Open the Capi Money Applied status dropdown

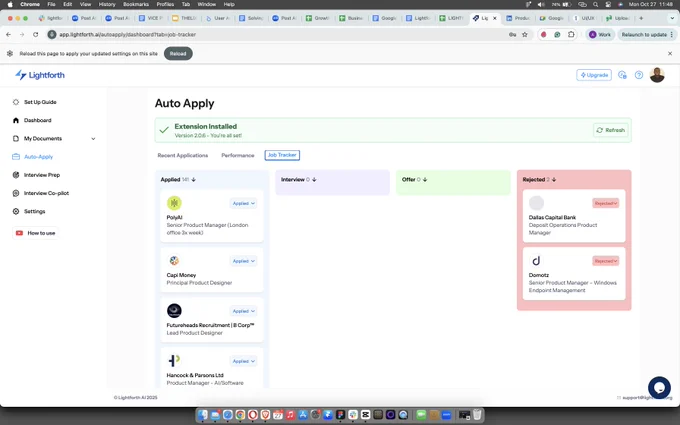tap(243, 261)
